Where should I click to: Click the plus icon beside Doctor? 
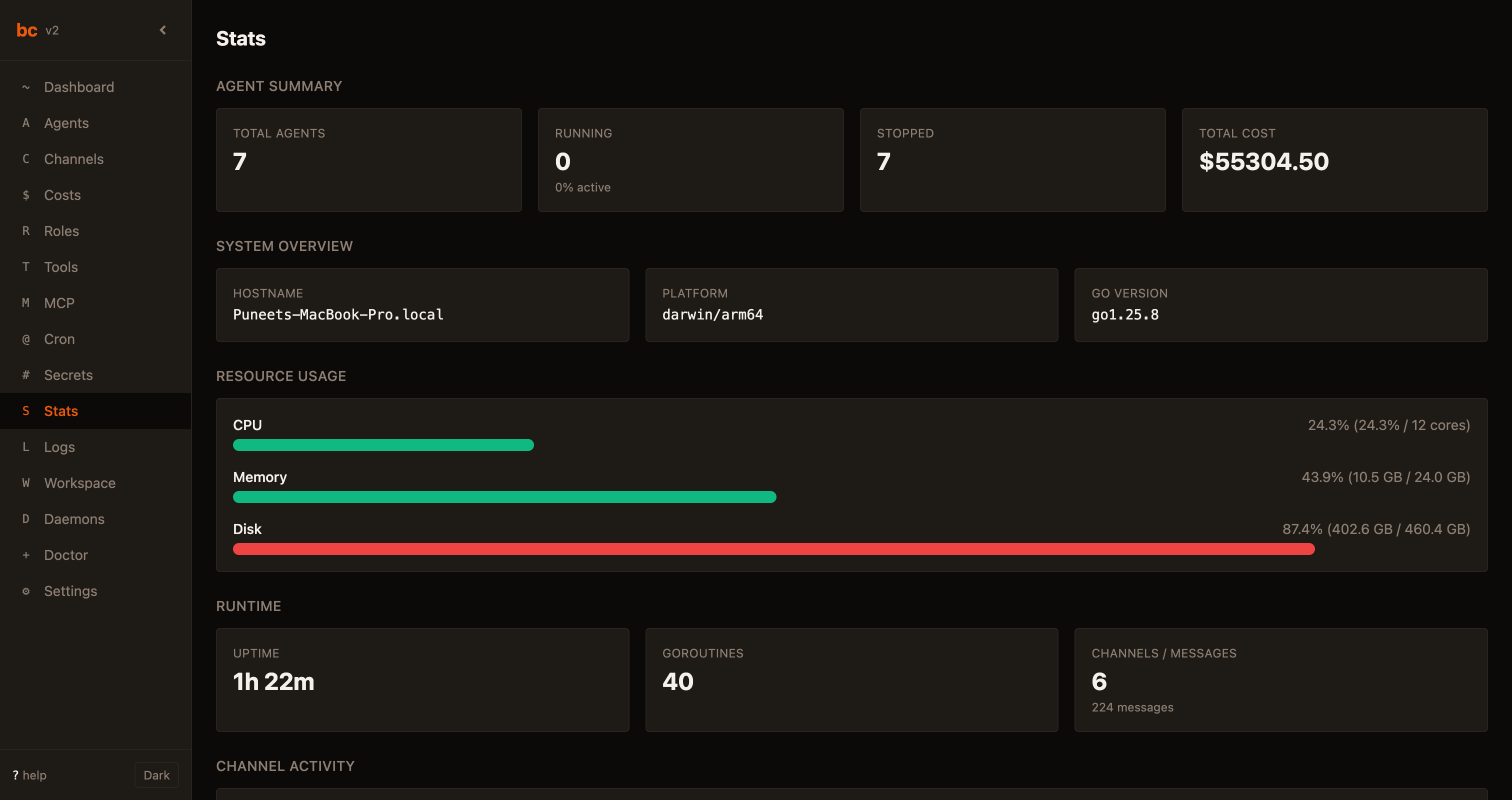(x=26, y=555)
